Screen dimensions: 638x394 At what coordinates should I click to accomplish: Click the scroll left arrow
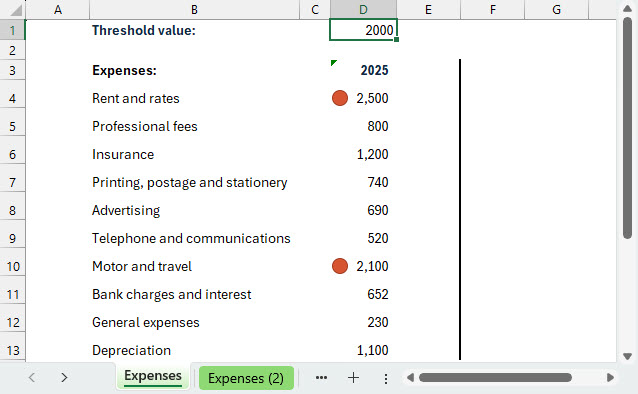pyautogui.click(x=411, y=378)
